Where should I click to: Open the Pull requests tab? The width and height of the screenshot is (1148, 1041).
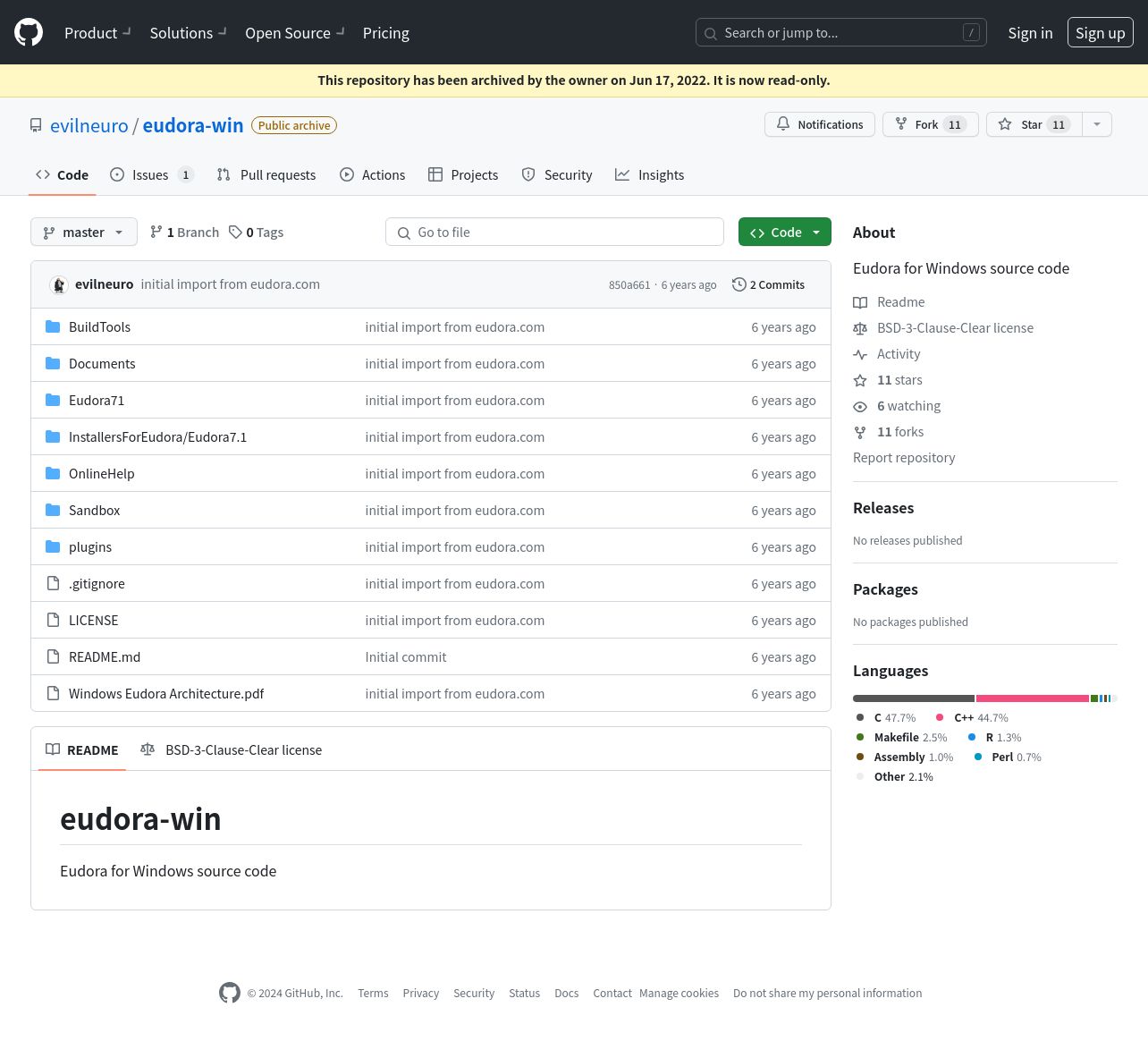266,174
